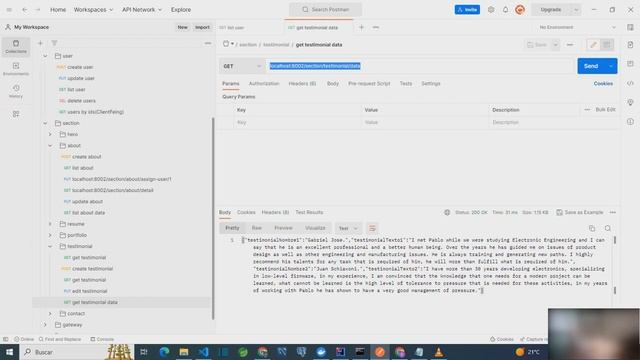640x360 pixels.
Task: Click the Import button
Action: point(202,27)
